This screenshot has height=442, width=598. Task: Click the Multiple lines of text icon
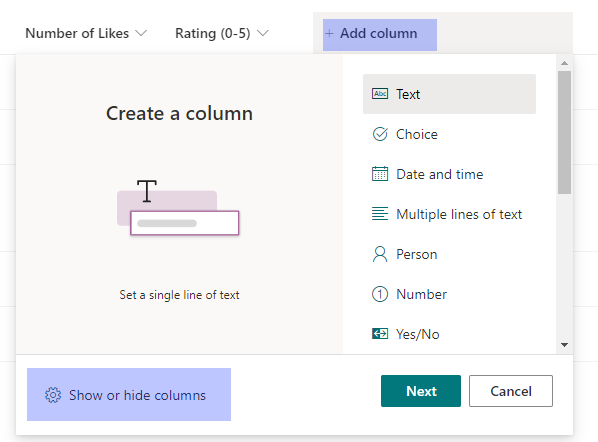coord(380,214)
